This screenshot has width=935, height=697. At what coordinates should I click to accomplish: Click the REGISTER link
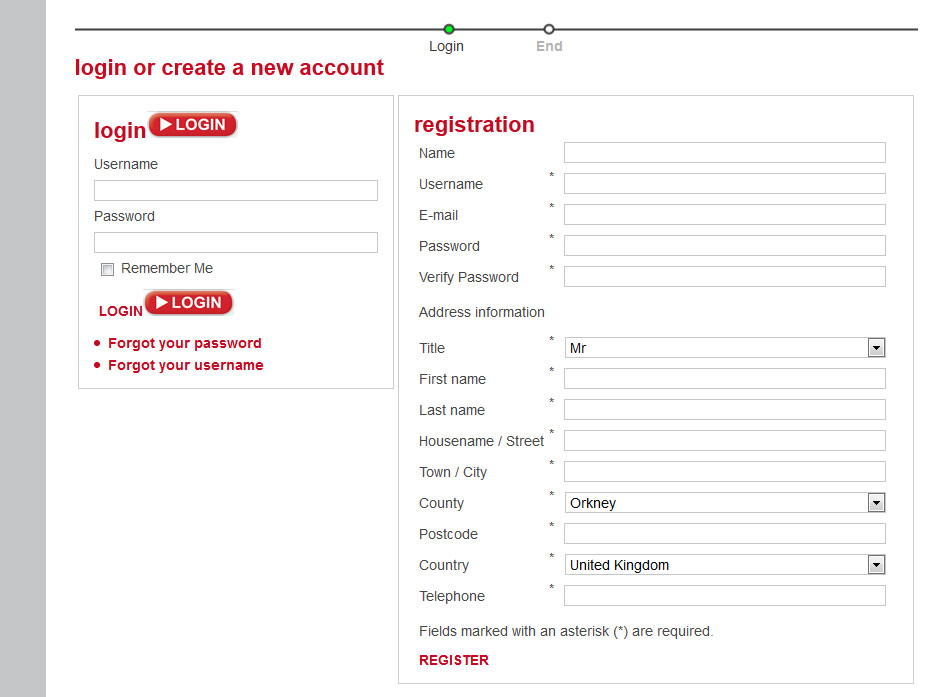coord(454,660)
